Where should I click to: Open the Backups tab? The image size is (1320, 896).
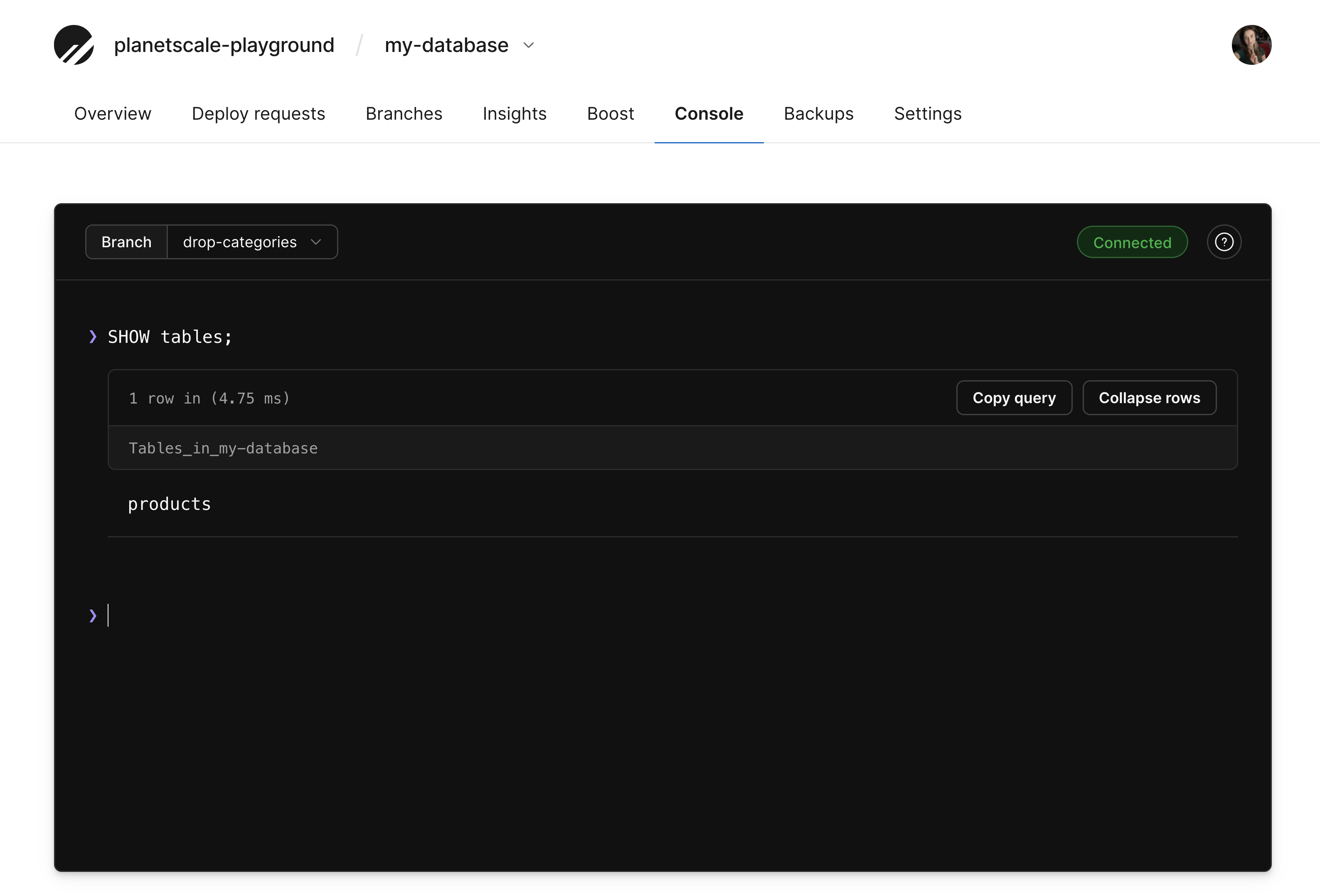[x=818, y=113]
